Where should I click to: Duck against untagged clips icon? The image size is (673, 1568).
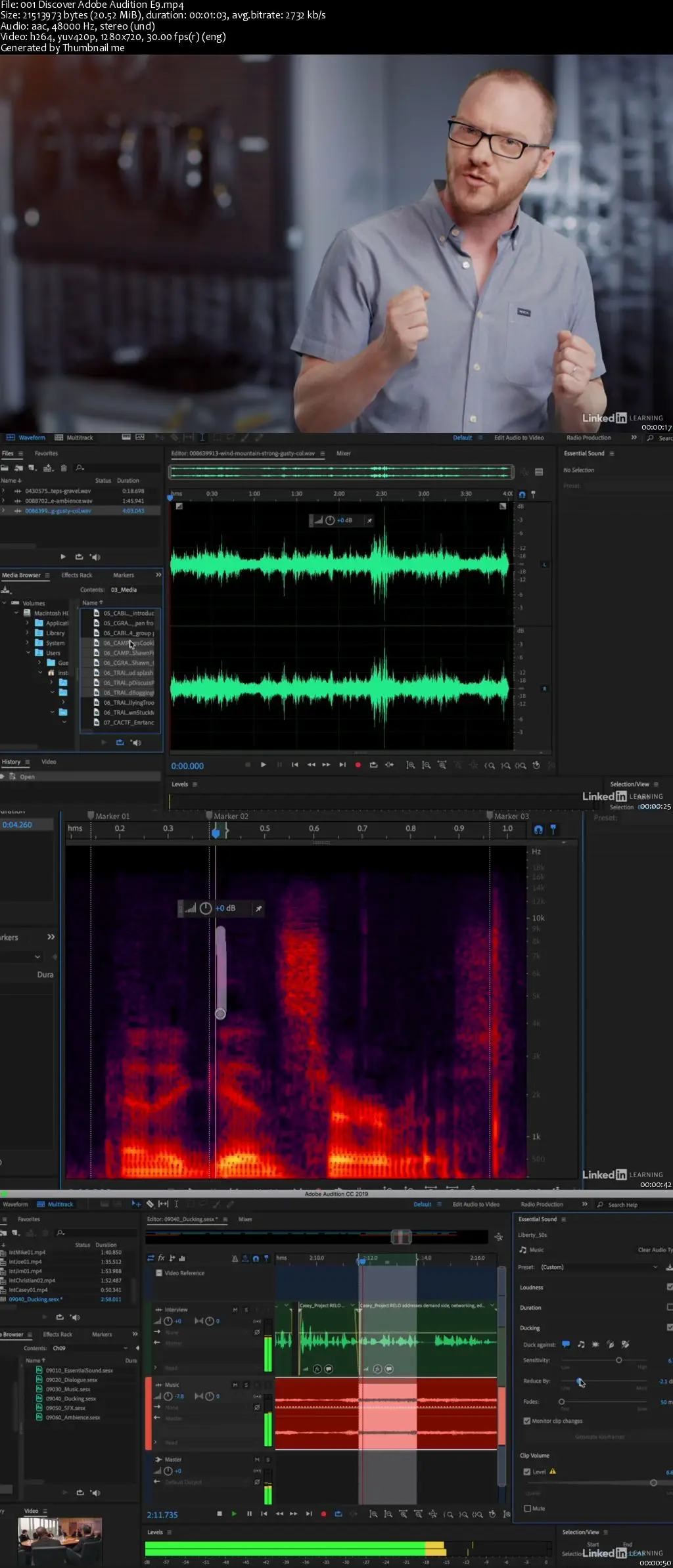point(626,1345)
